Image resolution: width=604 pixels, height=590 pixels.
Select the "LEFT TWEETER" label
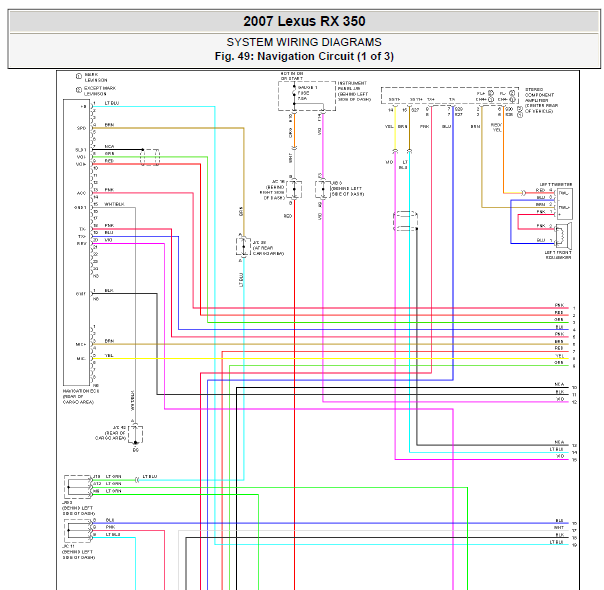pos(556,185)
